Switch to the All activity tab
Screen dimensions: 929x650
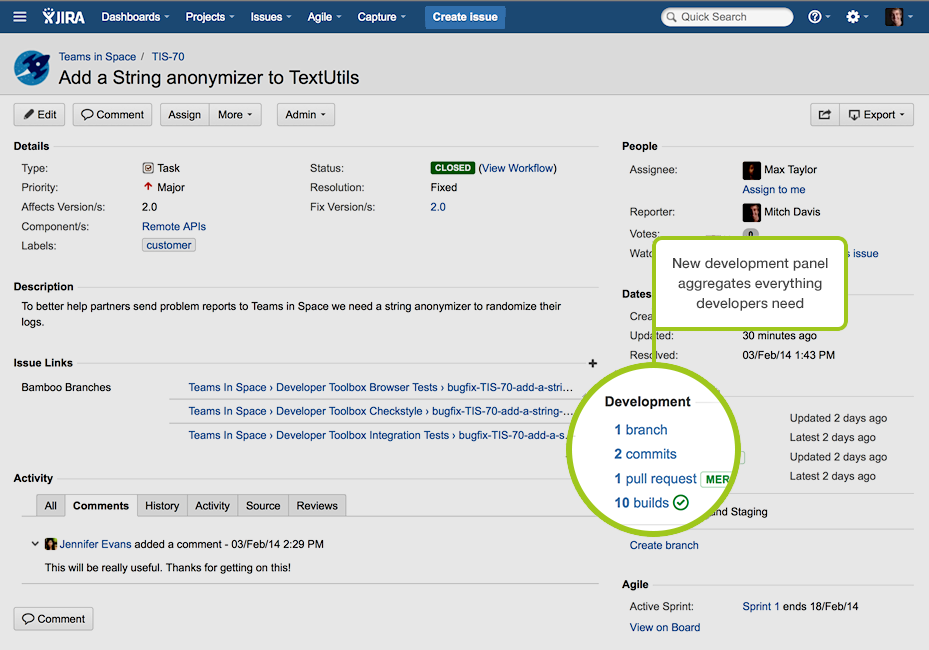(x=50, y=505)
